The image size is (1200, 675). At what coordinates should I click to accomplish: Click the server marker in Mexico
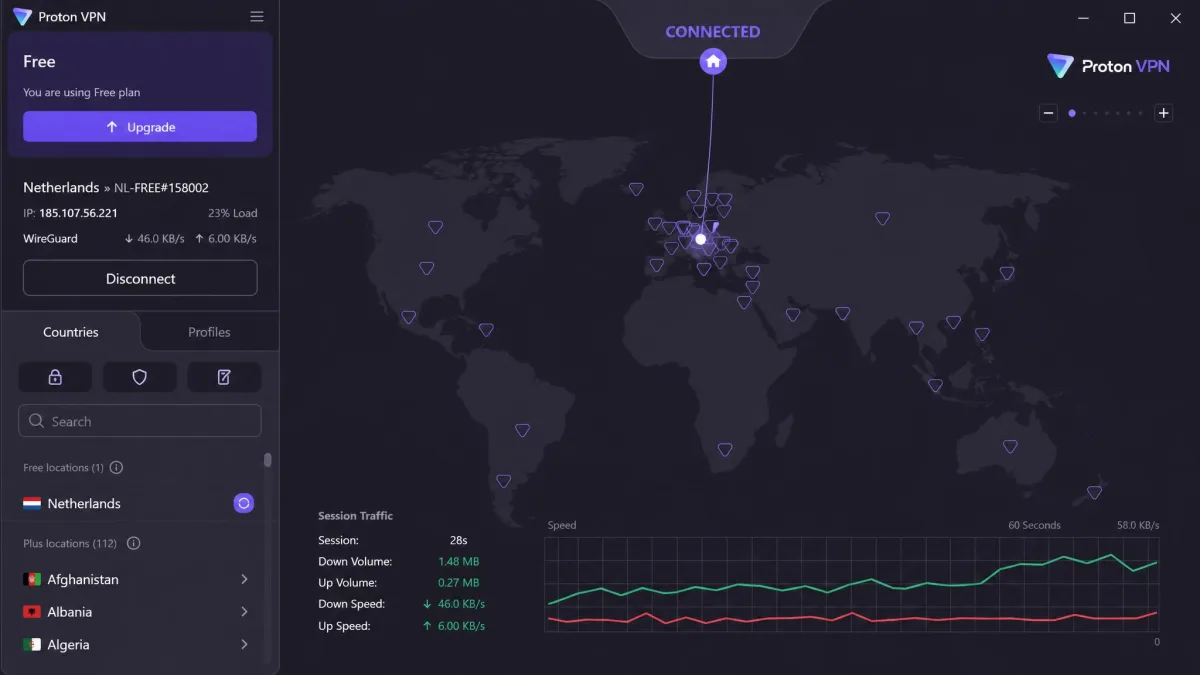[x=408, y=317]
